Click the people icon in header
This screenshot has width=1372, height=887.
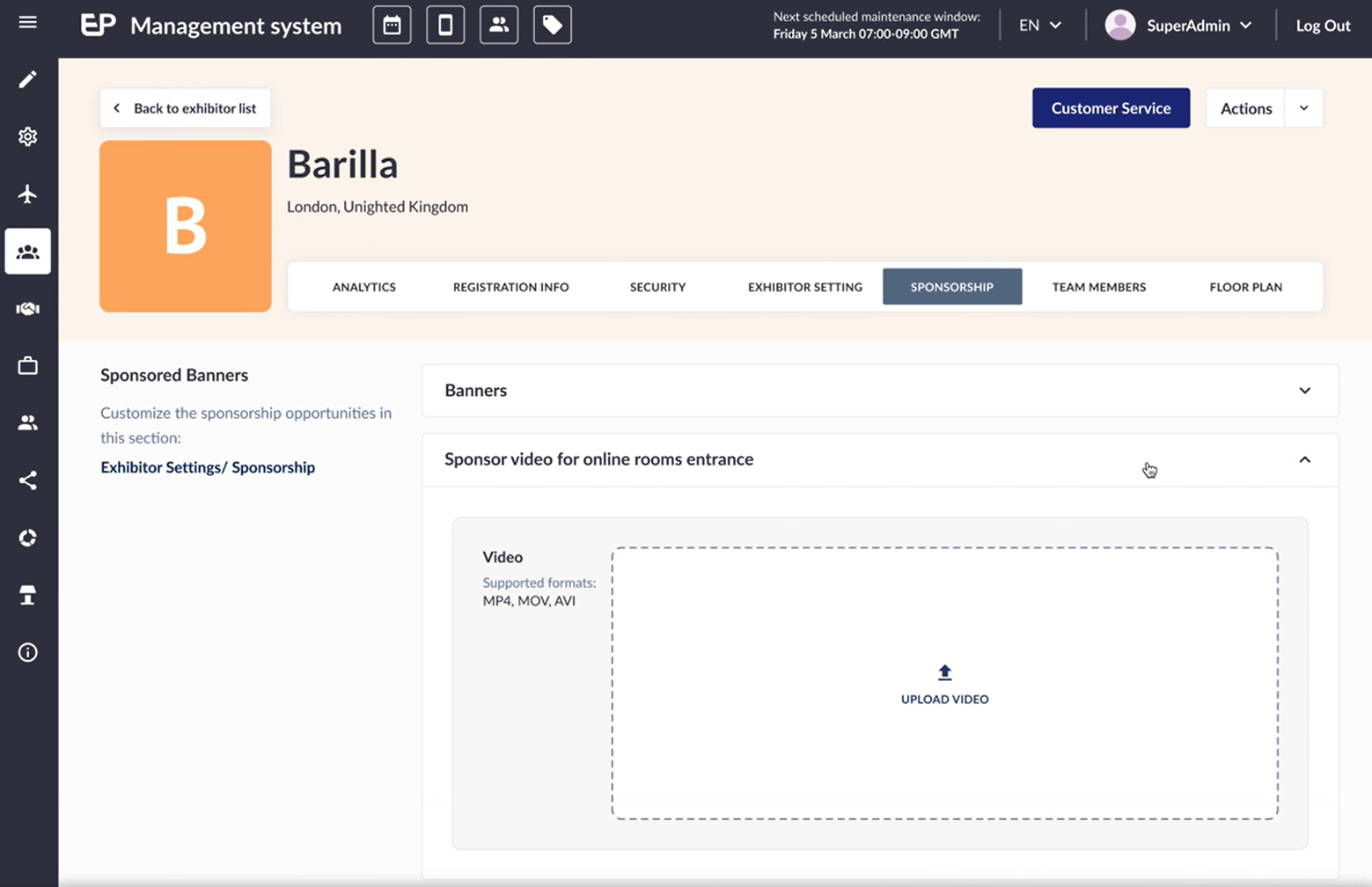click(x=499, y=25)
